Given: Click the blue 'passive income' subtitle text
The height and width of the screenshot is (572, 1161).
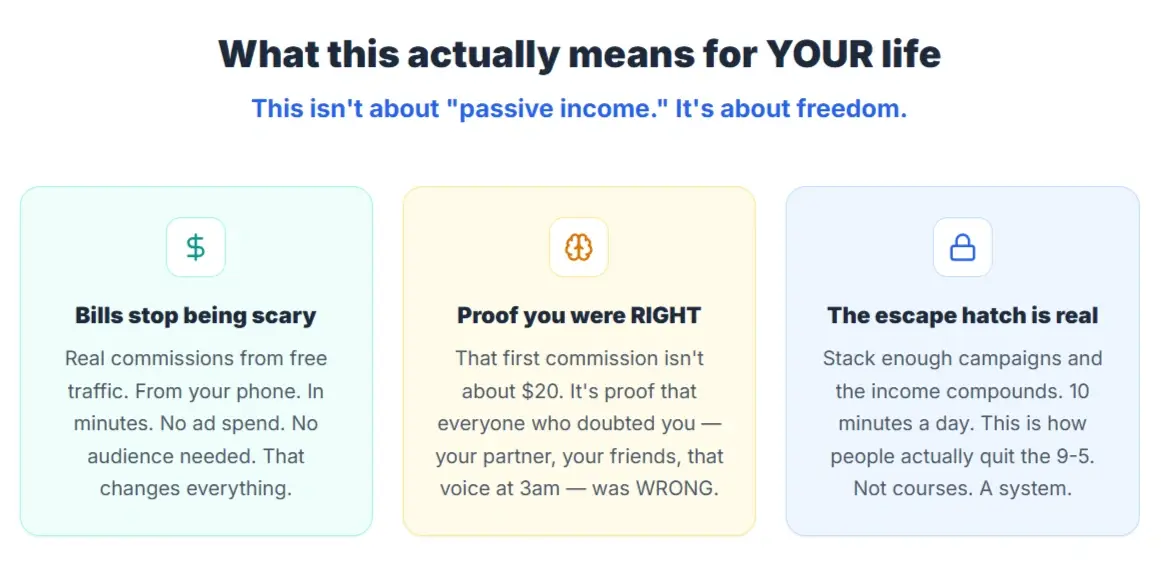Looking at the screenshot, I should pos(579,109).
